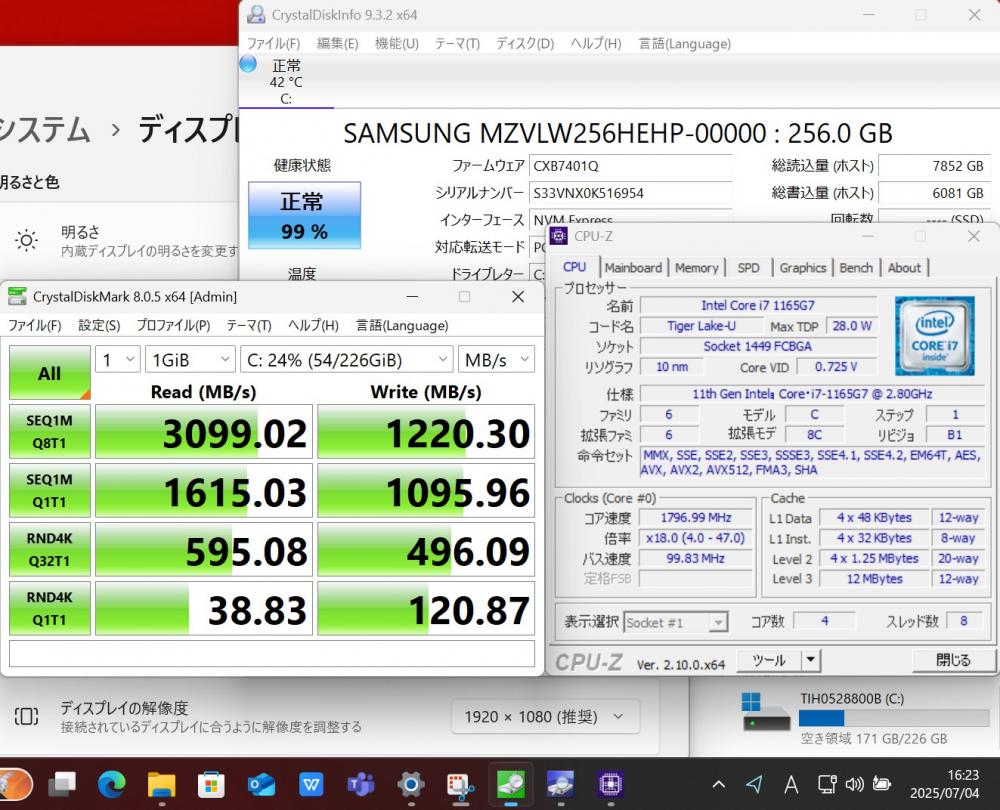Open the 1920 × 1080 display resolution dropdown
Image resolution: width=1000 pixels, height=810 pixels.
(545, 717)
